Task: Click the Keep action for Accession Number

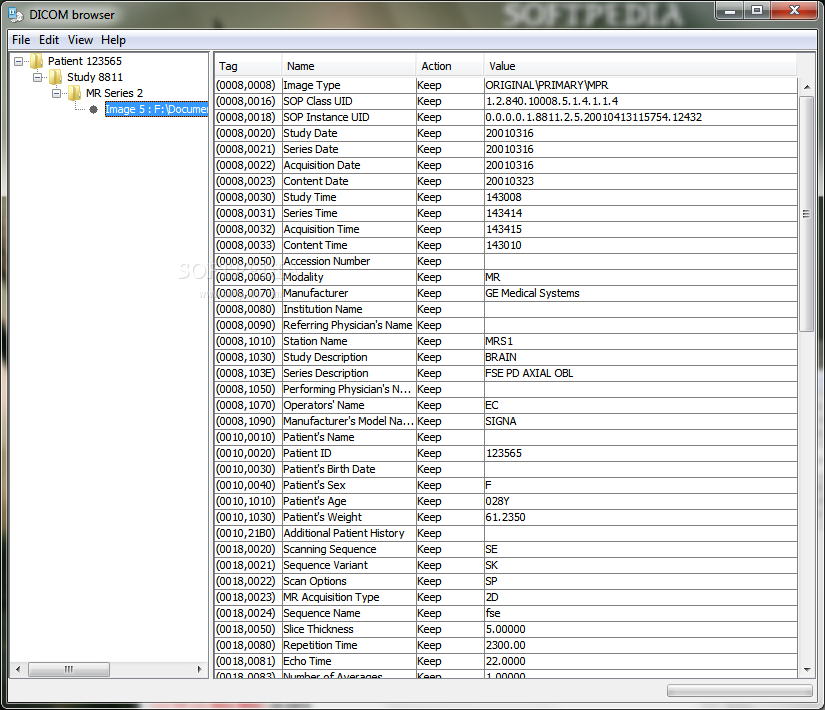Action: point(450,261)
